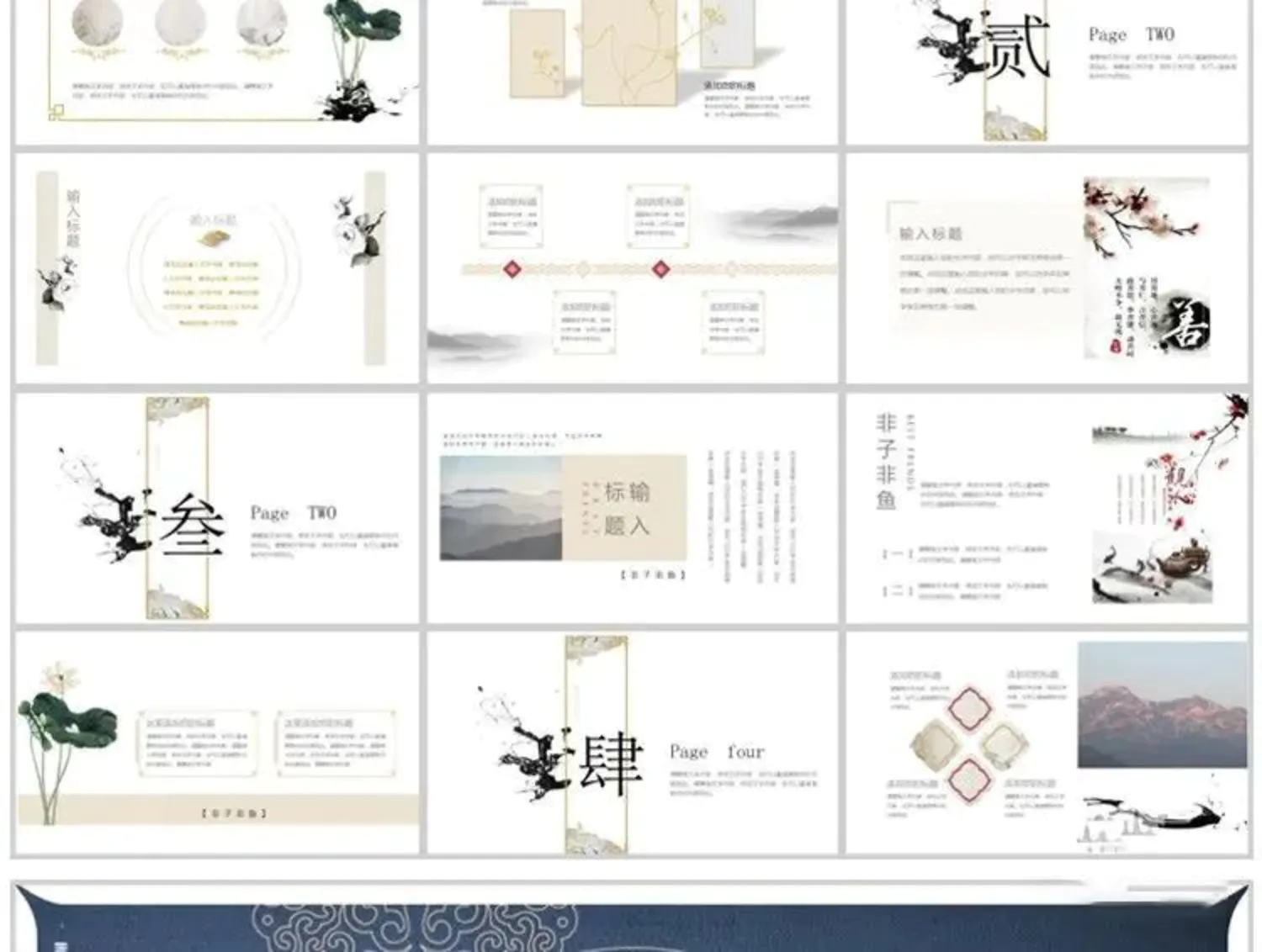Open the pink mountain photo slide
Viewport: 1262px width, 952px height.
[x=1047, y=743]
